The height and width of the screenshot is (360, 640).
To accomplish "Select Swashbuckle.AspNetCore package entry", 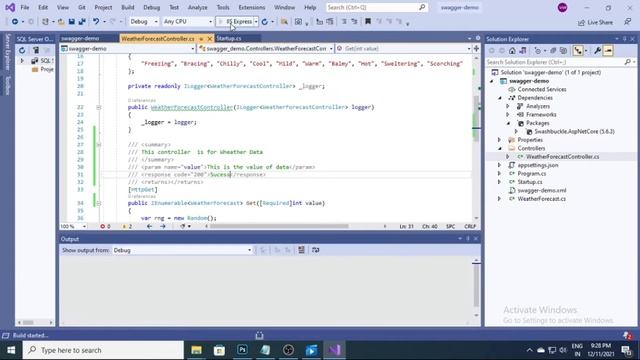I will [x=574, y=131].
